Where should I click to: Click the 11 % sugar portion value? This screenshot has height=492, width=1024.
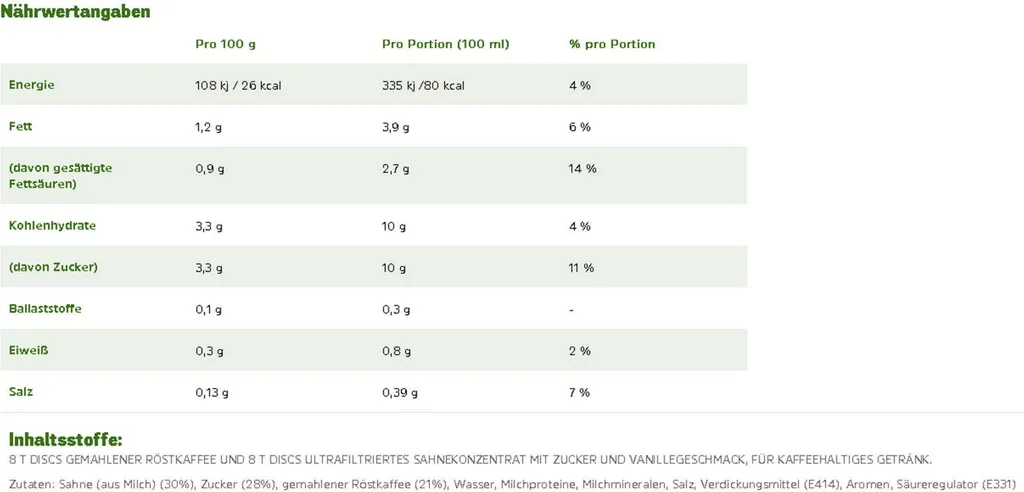click(581, 268)
